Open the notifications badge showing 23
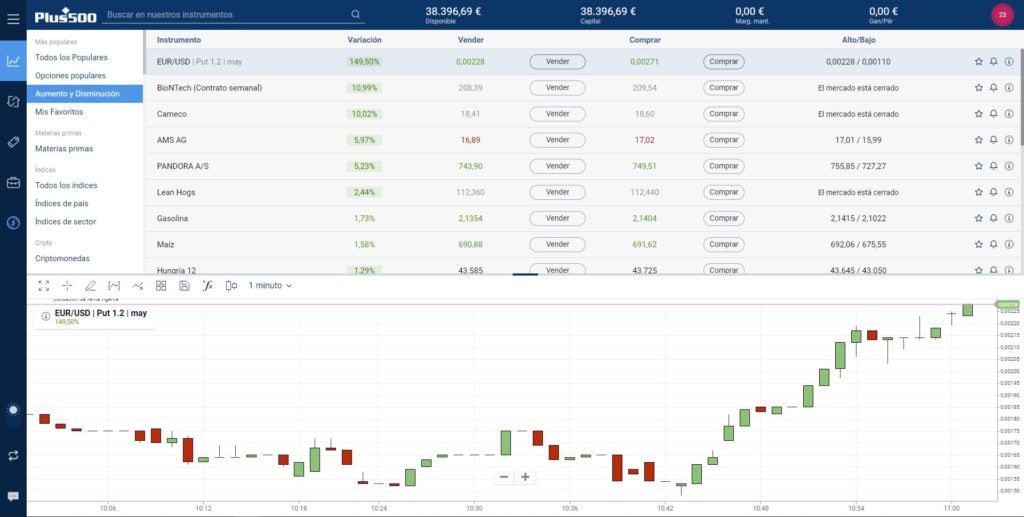 pos(1002,14)
